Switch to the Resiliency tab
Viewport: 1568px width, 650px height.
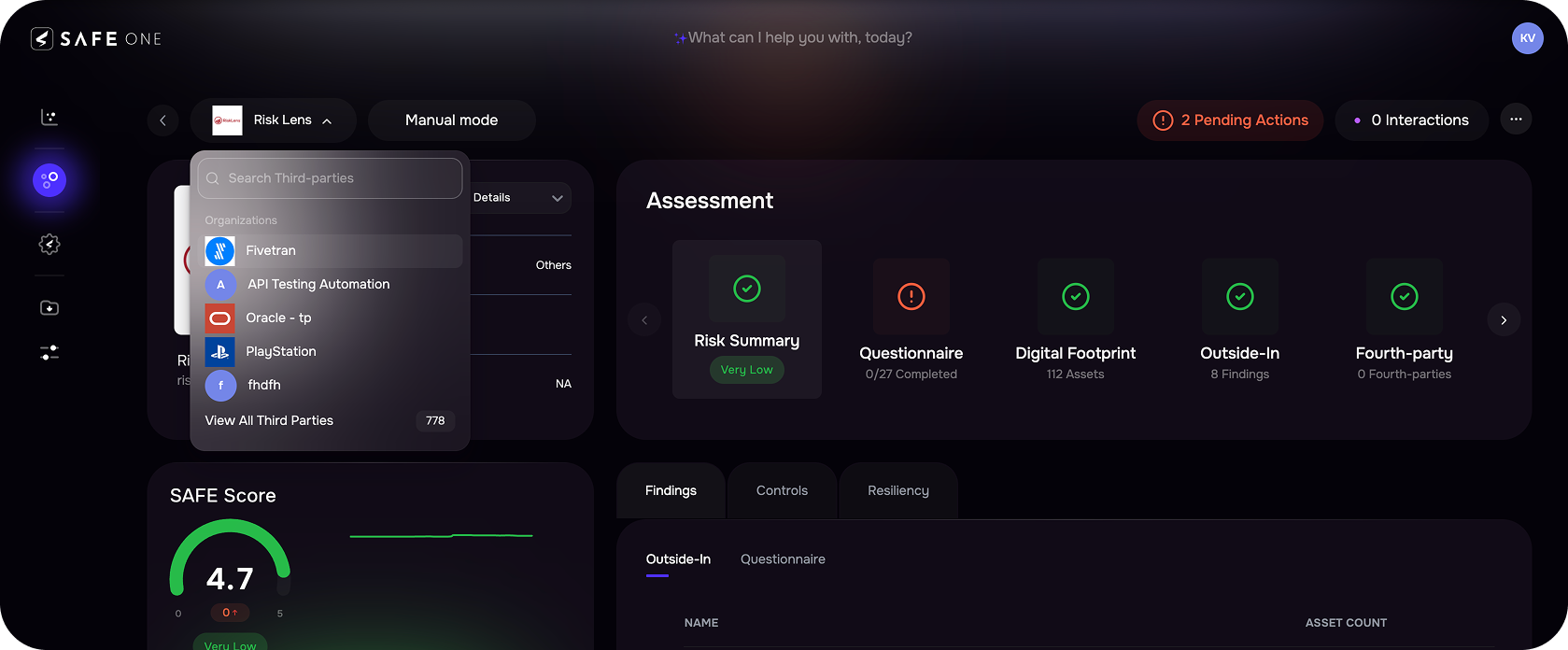click(898, 491)
